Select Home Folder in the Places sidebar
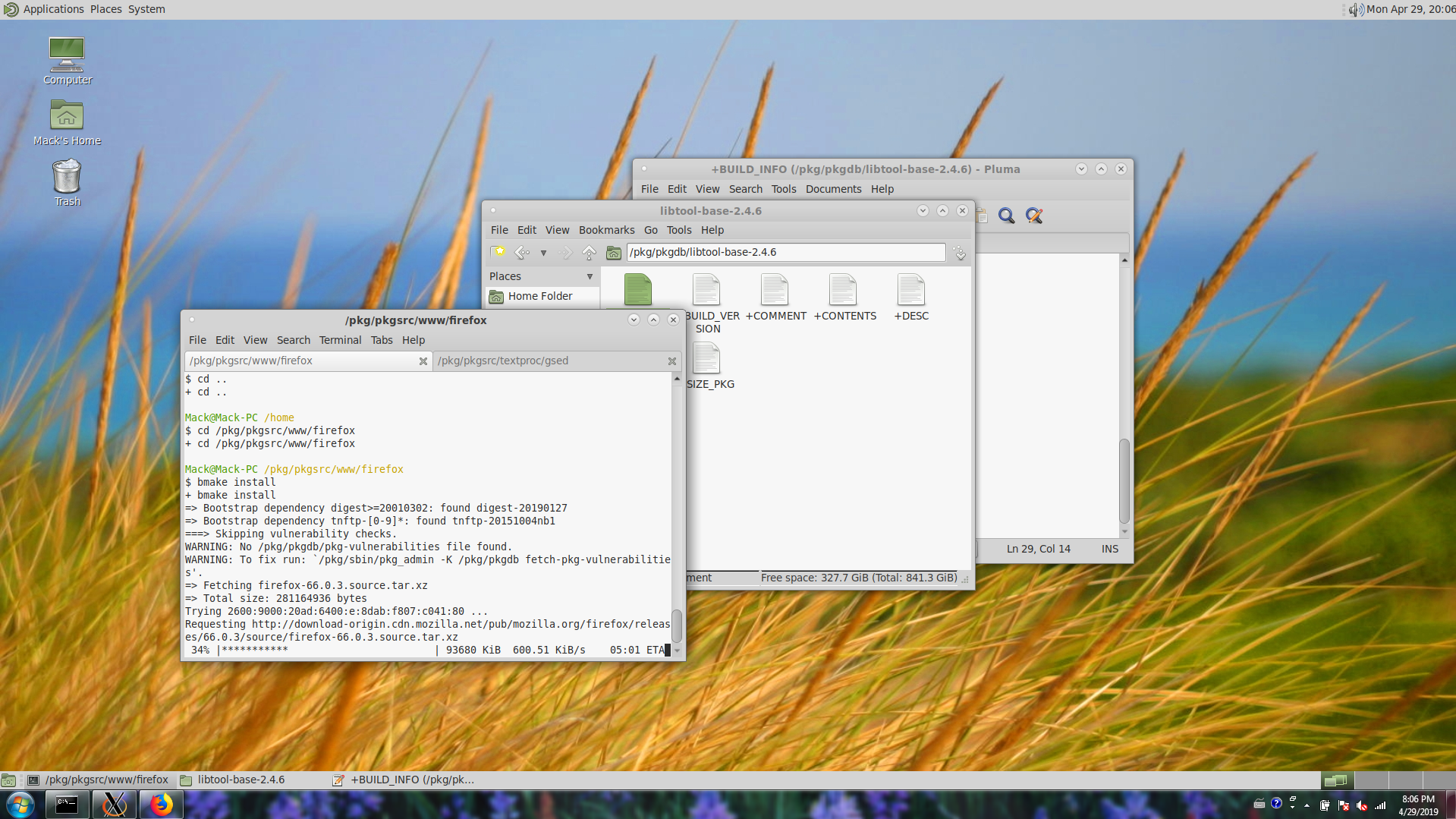This screenshot has height=819, width=1456. coord(539,296)
